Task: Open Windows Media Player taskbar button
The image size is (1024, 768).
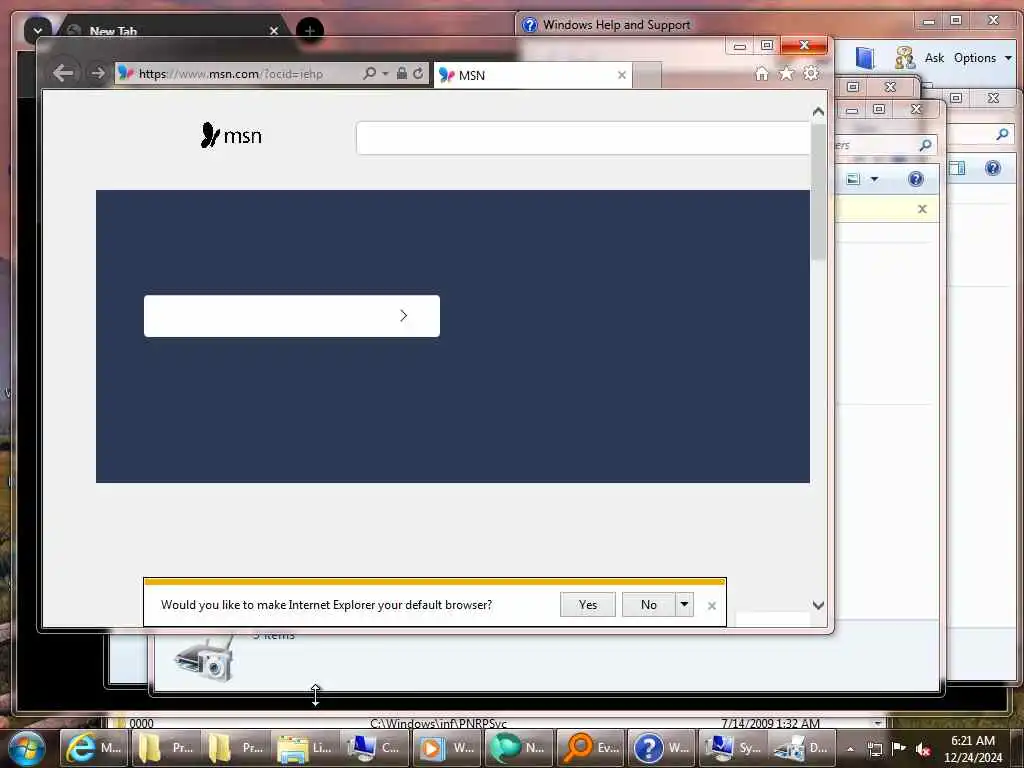Action: [x=447, y=748]
